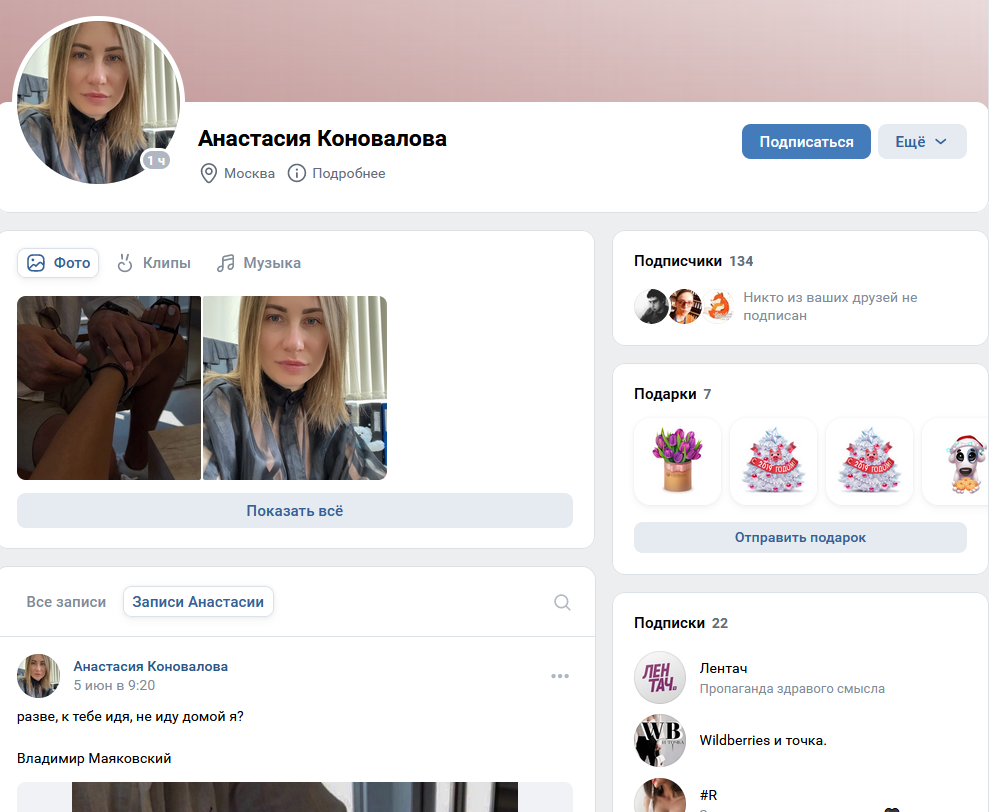
Task: Open the Wildberries и точка avatar
Action: (660, 741)
